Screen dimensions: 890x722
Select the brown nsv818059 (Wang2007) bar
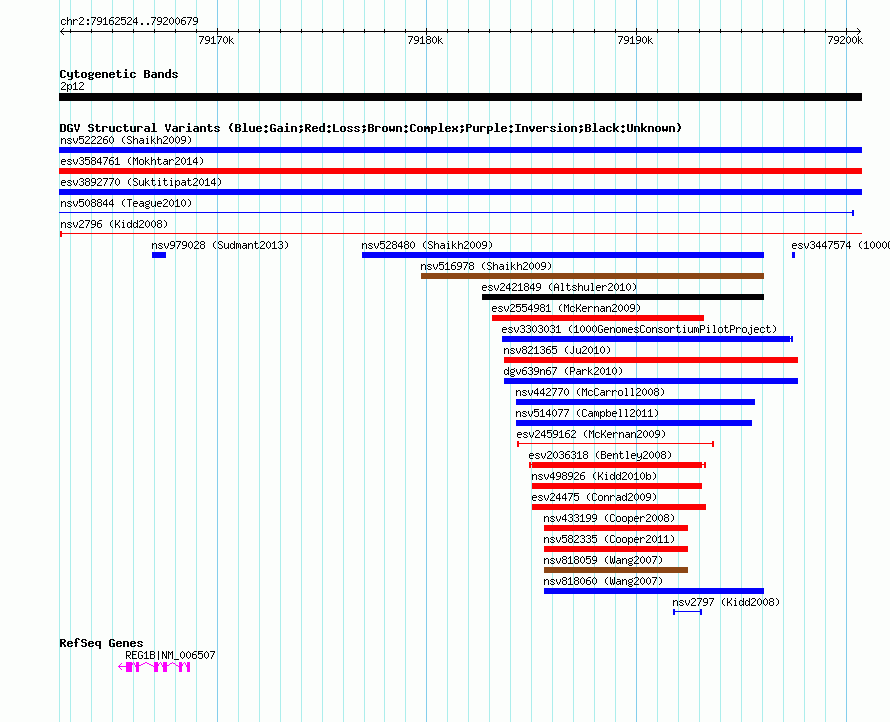coord(616,570)
